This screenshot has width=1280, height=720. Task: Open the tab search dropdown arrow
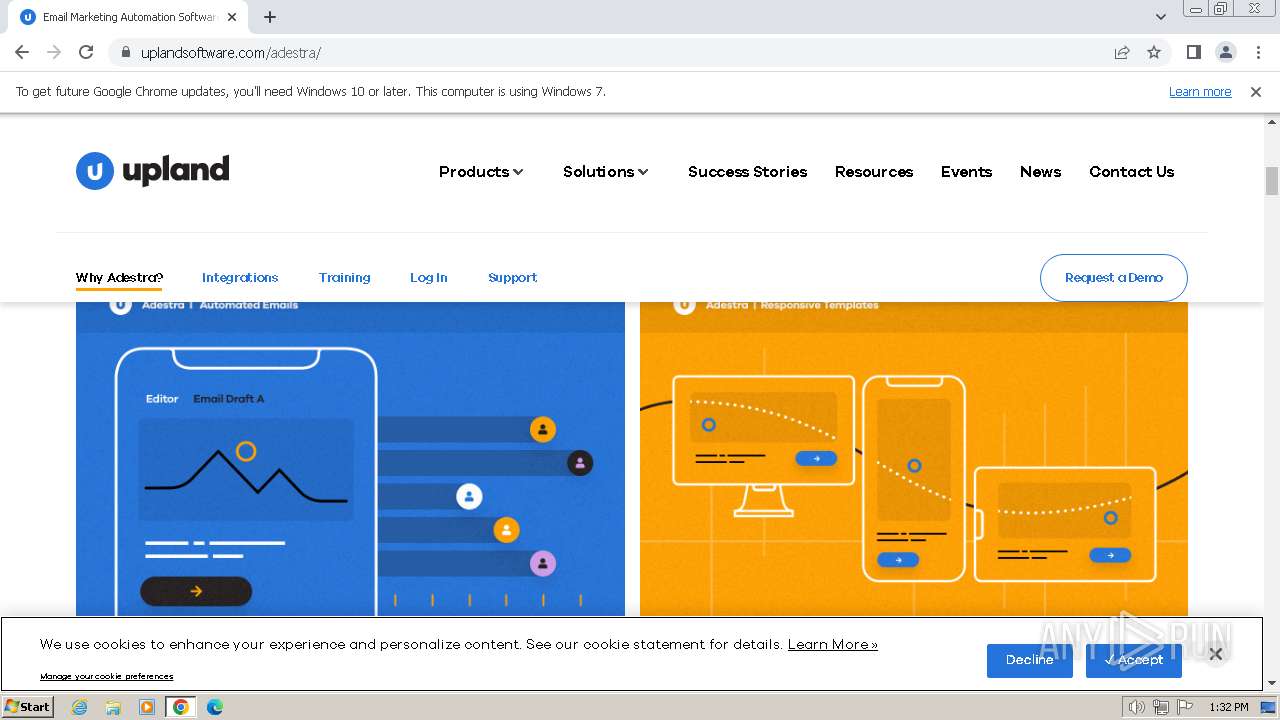click(1160, 17)
